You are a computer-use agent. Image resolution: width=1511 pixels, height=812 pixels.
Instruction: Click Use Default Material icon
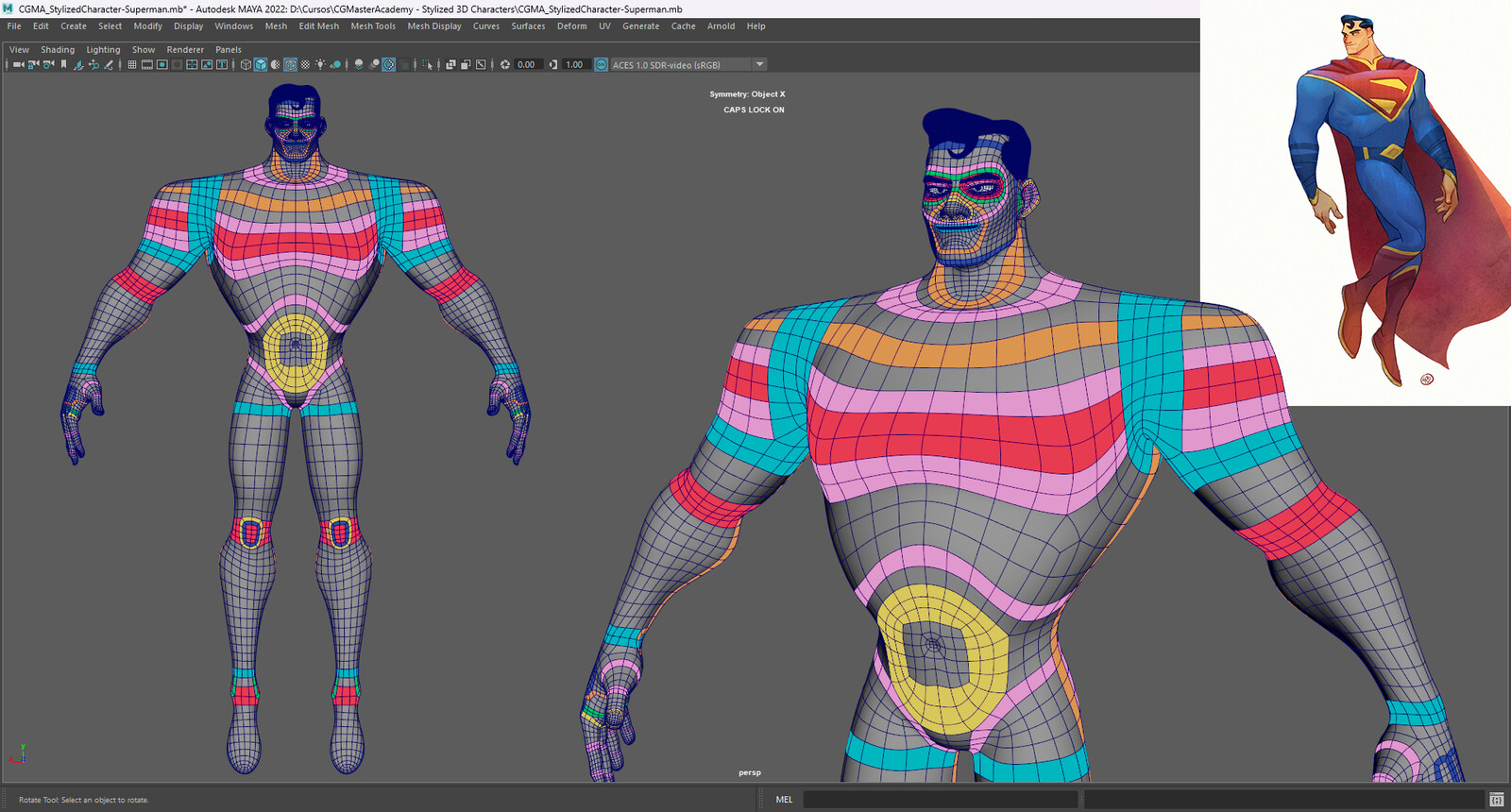click(275, 64)
